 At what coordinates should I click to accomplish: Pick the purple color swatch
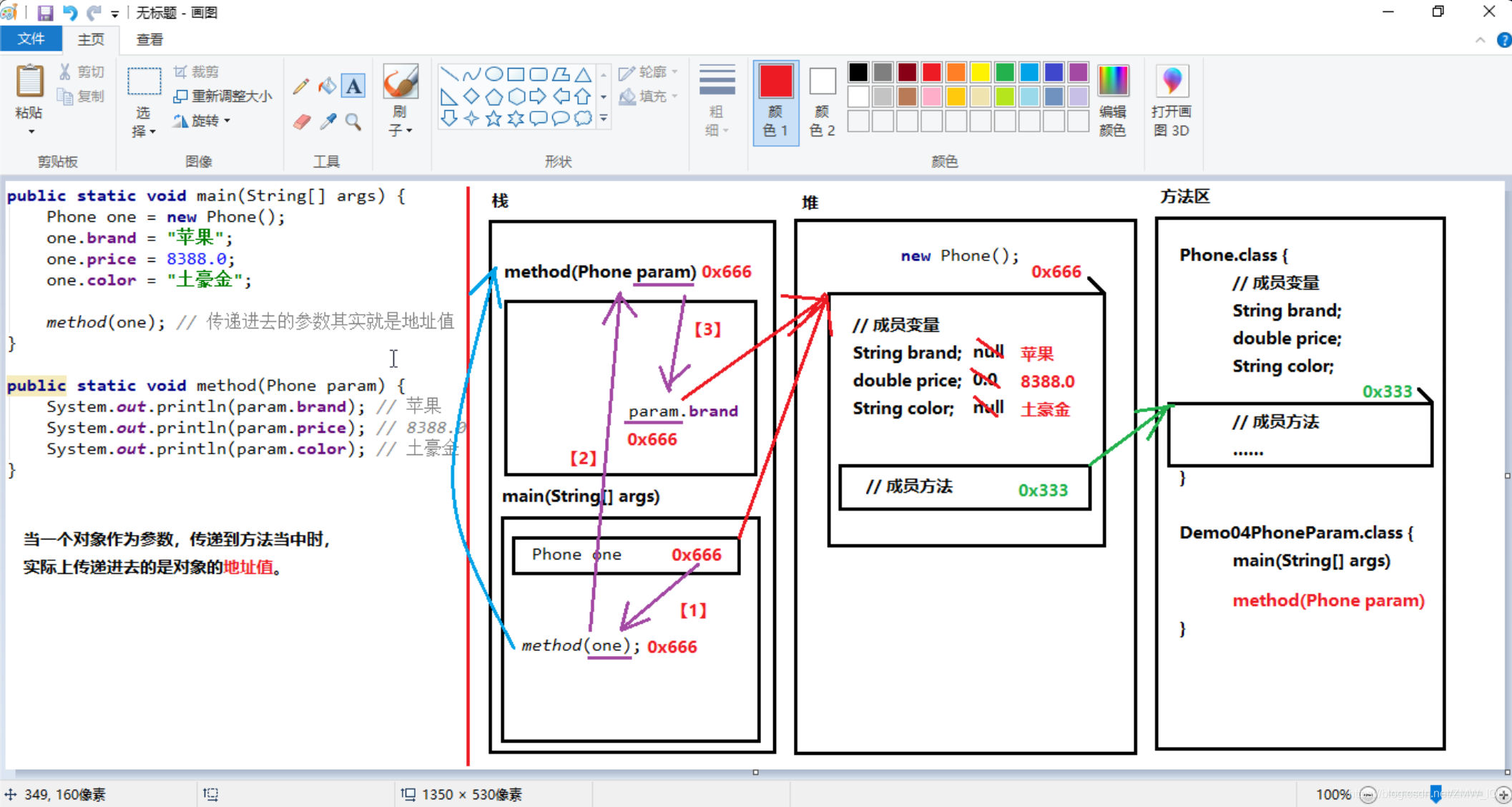coord(1078,72)
